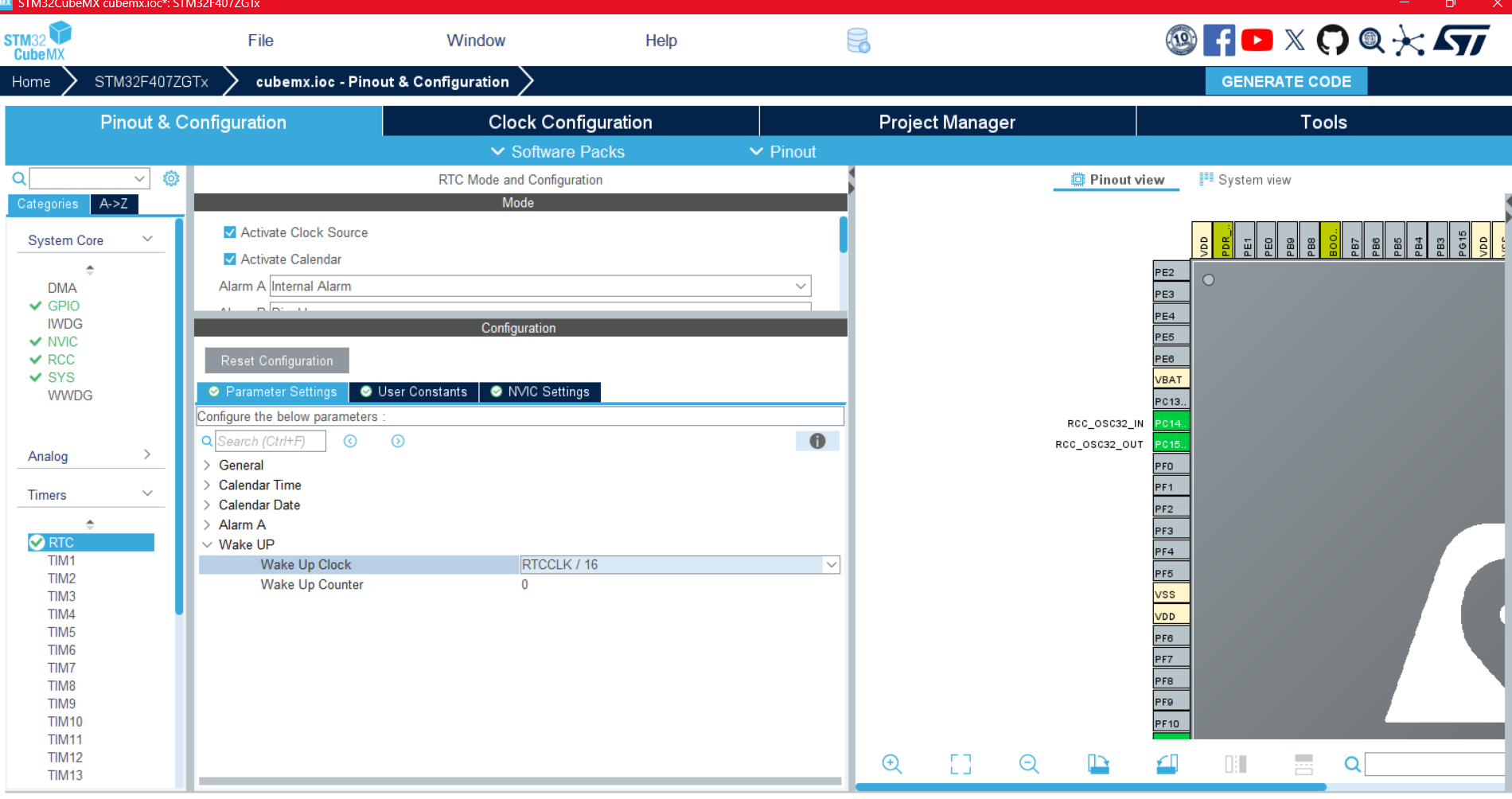This screenshot has height=799, width=1512.
Task: Switch to System view
Action: click(1245, 180)
